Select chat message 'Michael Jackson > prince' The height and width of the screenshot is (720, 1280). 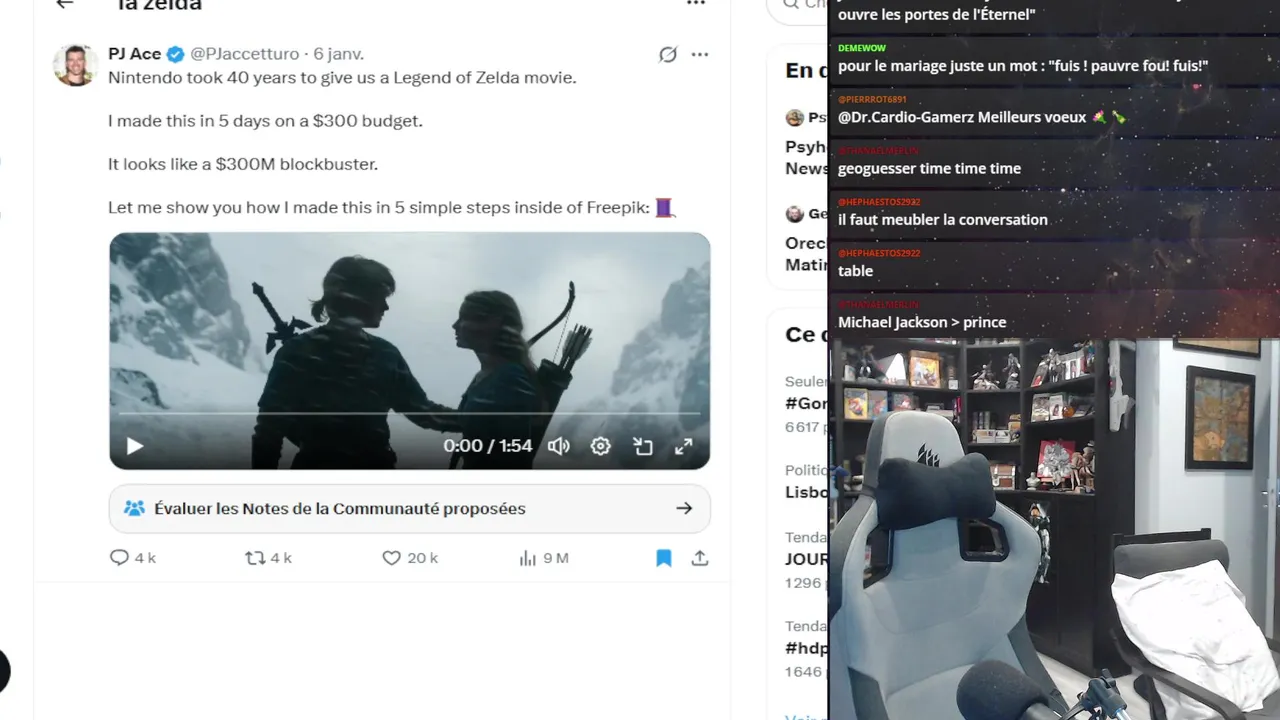[922, 322]
